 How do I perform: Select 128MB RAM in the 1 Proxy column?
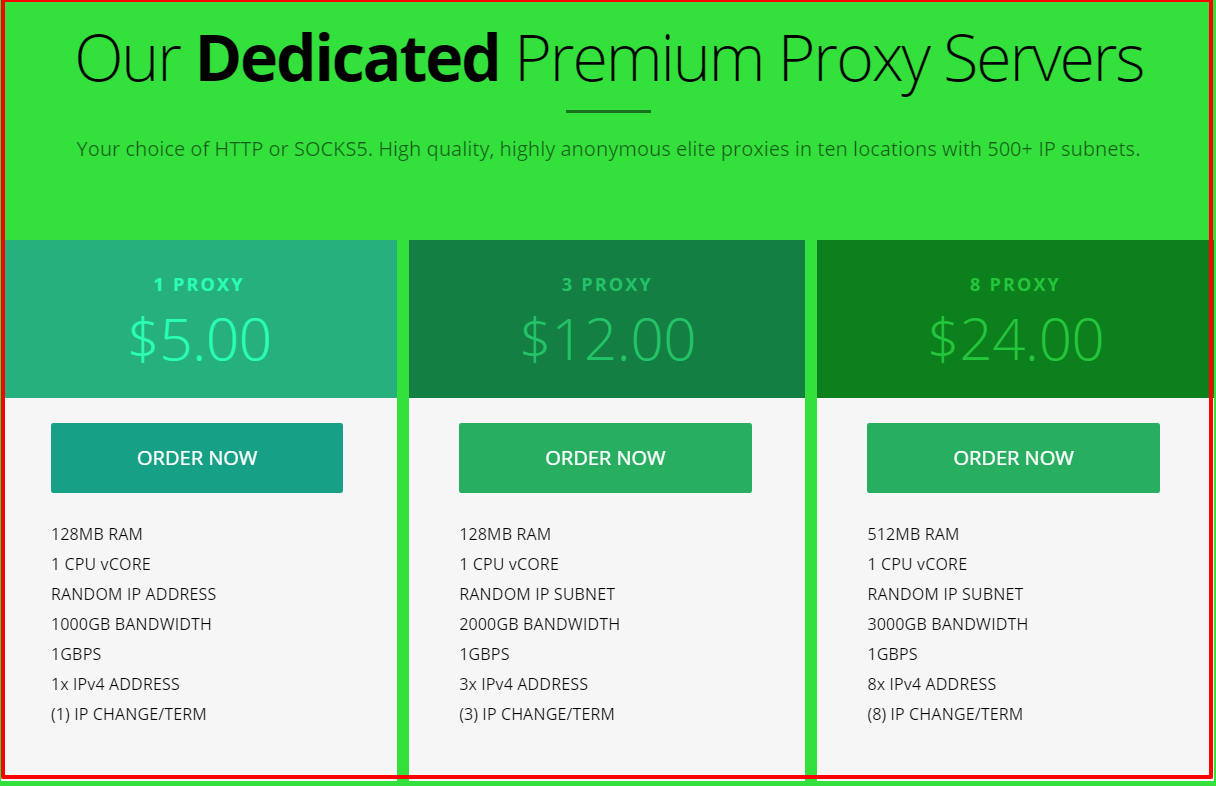[95, 533]
